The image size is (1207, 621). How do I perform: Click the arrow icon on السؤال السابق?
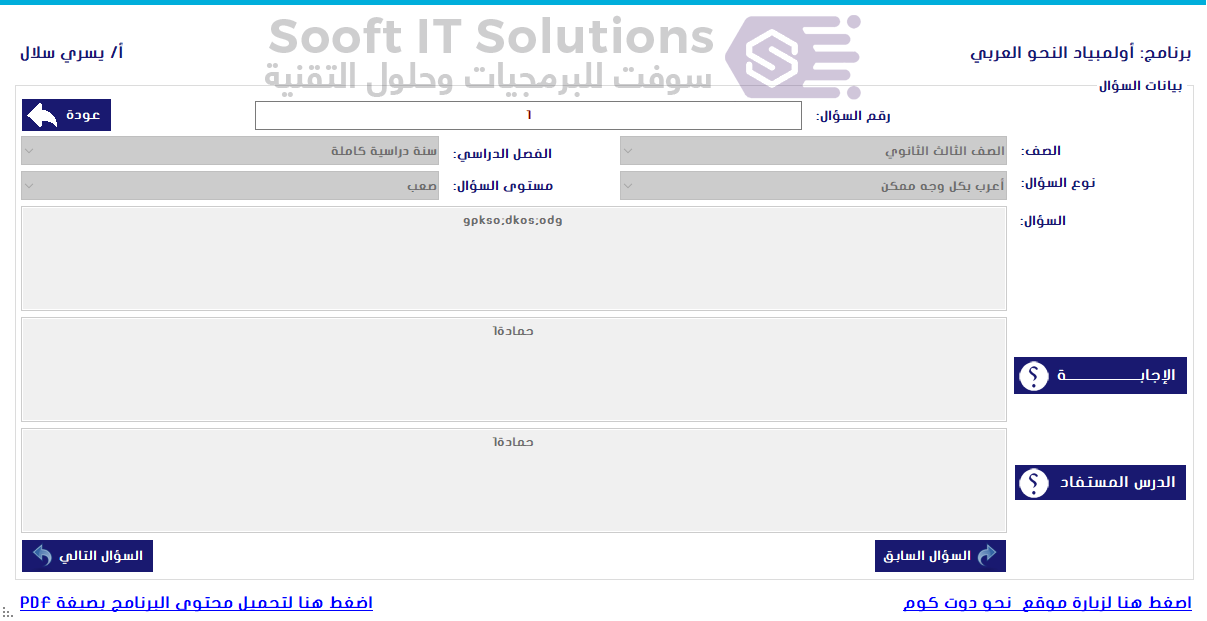[987, 555]
